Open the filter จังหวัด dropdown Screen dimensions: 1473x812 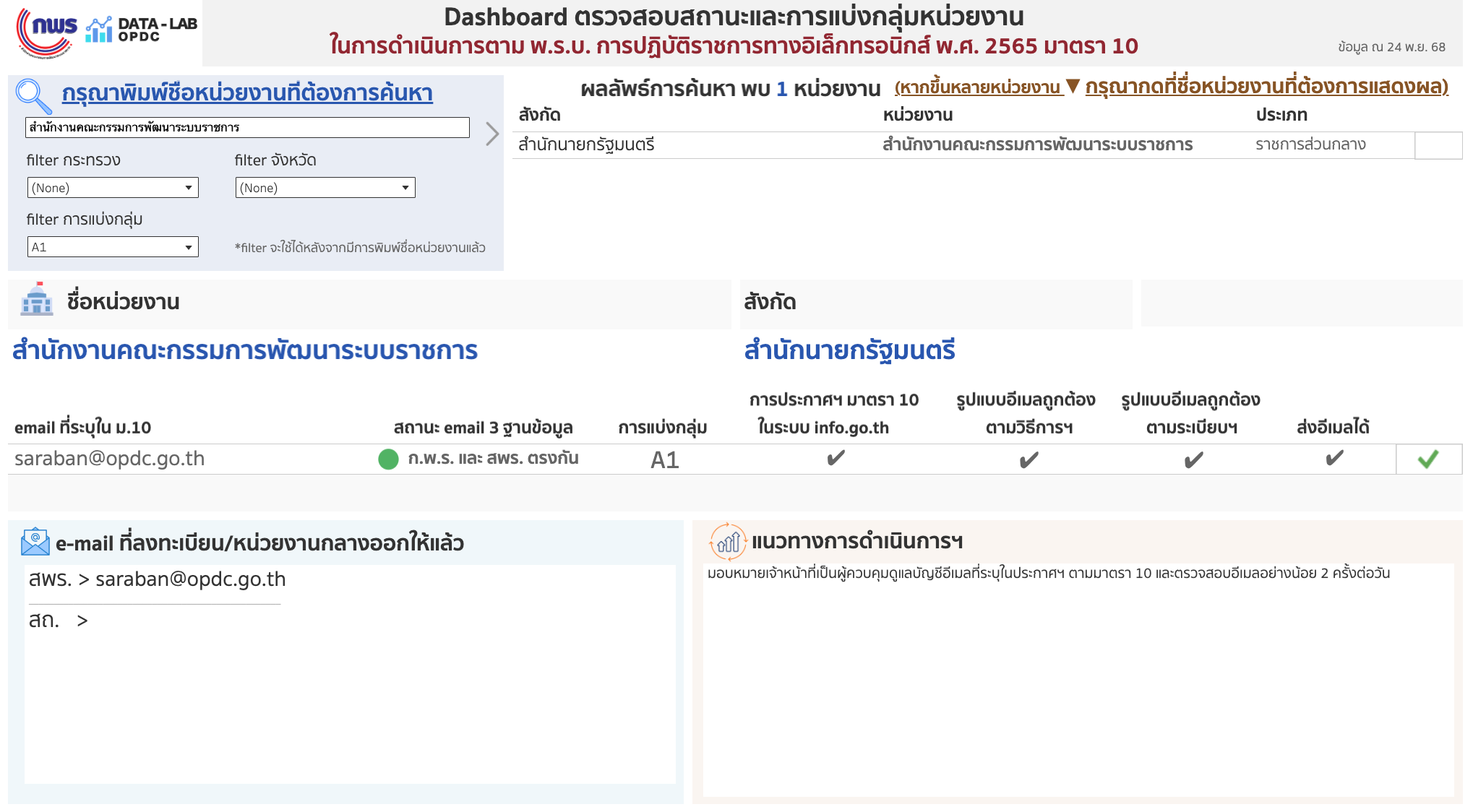click(325, 188)
